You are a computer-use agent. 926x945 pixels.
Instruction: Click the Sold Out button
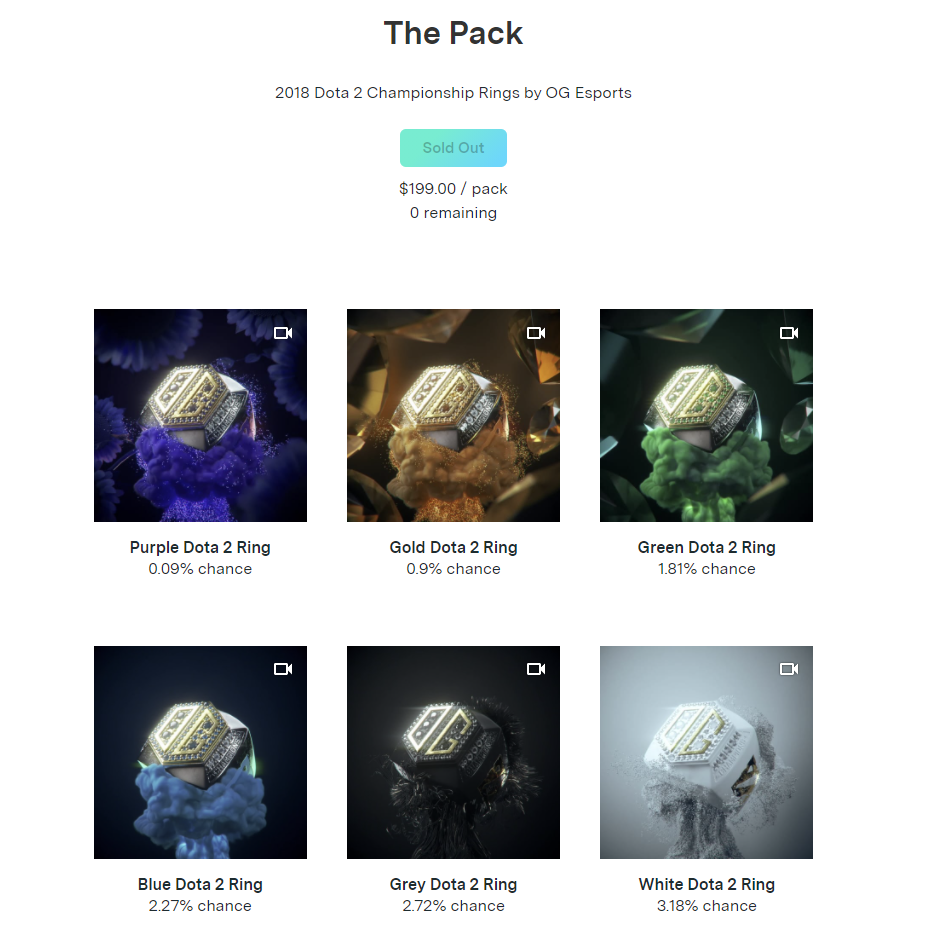(453, 148)
